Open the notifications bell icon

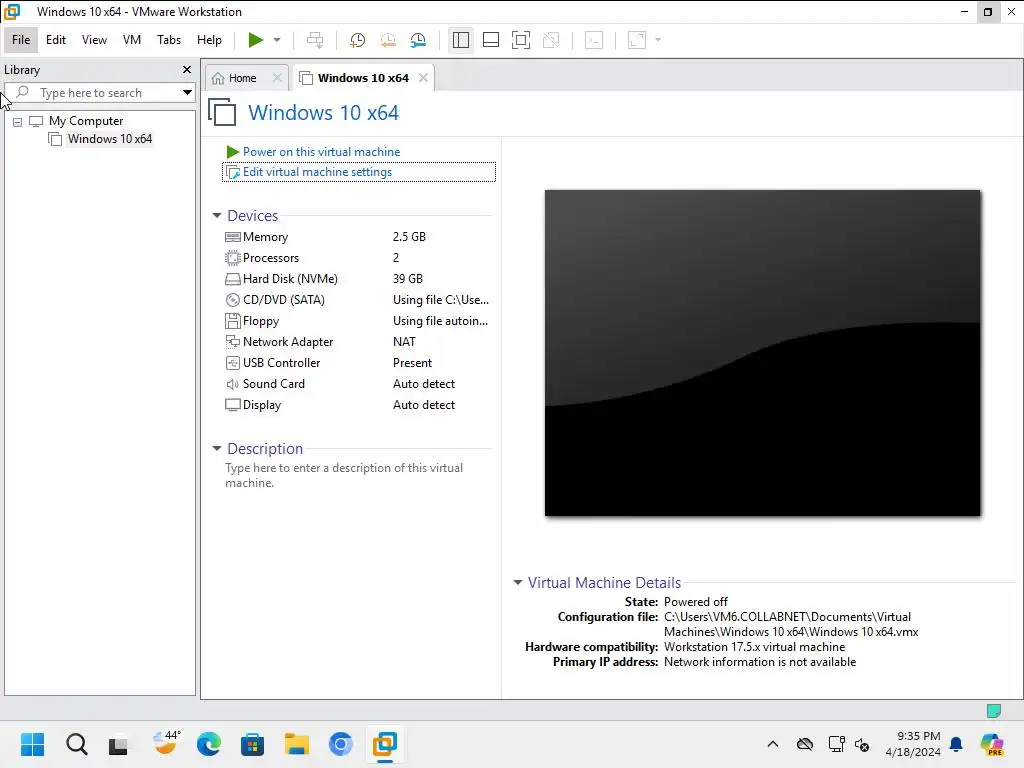(x=956, y=744)
